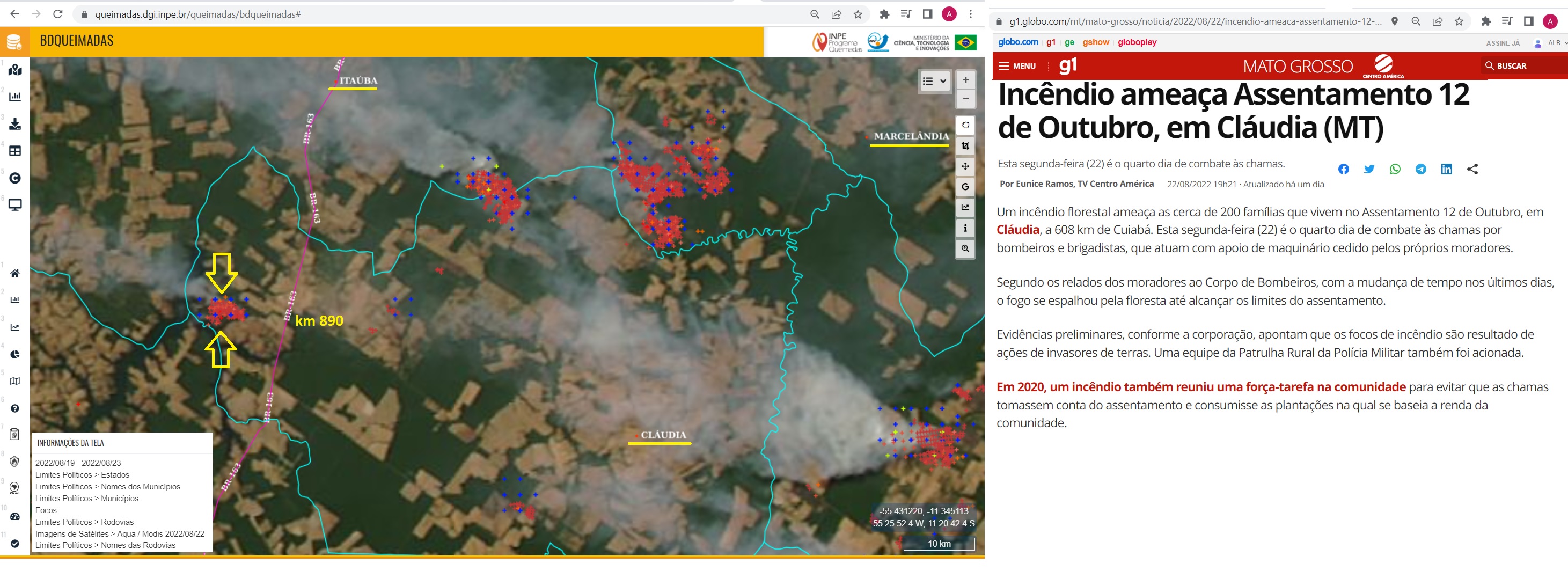Image resolution: width=1568 pixels, height=571 pixels.
Task: Open the pie chart icon in sidebar
Action: 15,354
